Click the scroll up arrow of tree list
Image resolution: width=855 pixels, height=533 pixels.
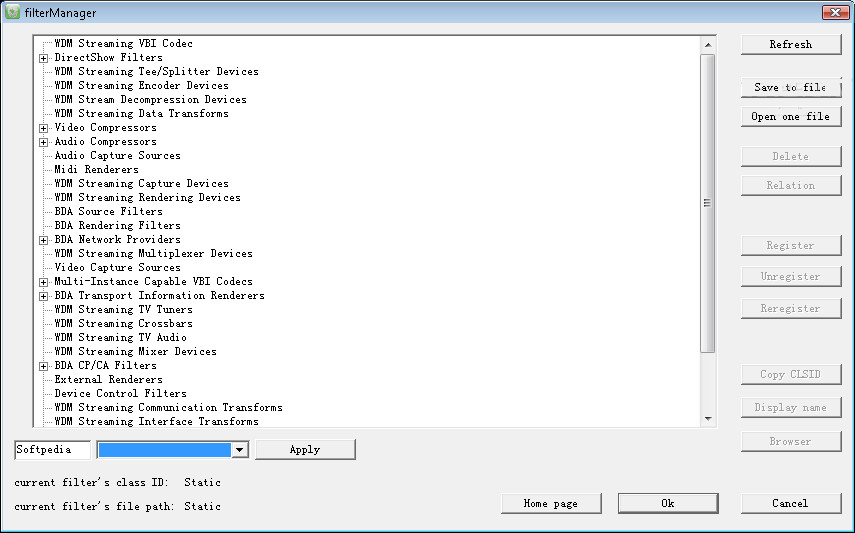coord(708,45)
